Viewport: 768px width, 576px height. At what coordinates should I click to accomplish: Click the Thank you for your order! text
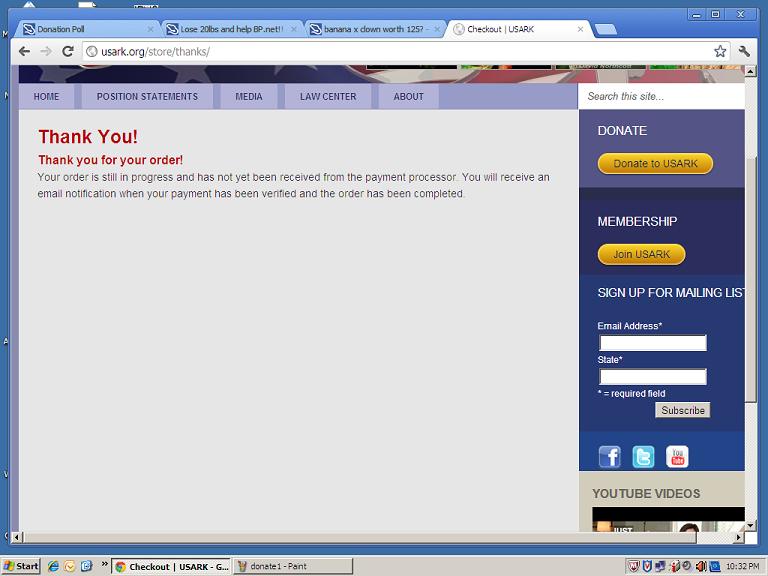point(111,160)
